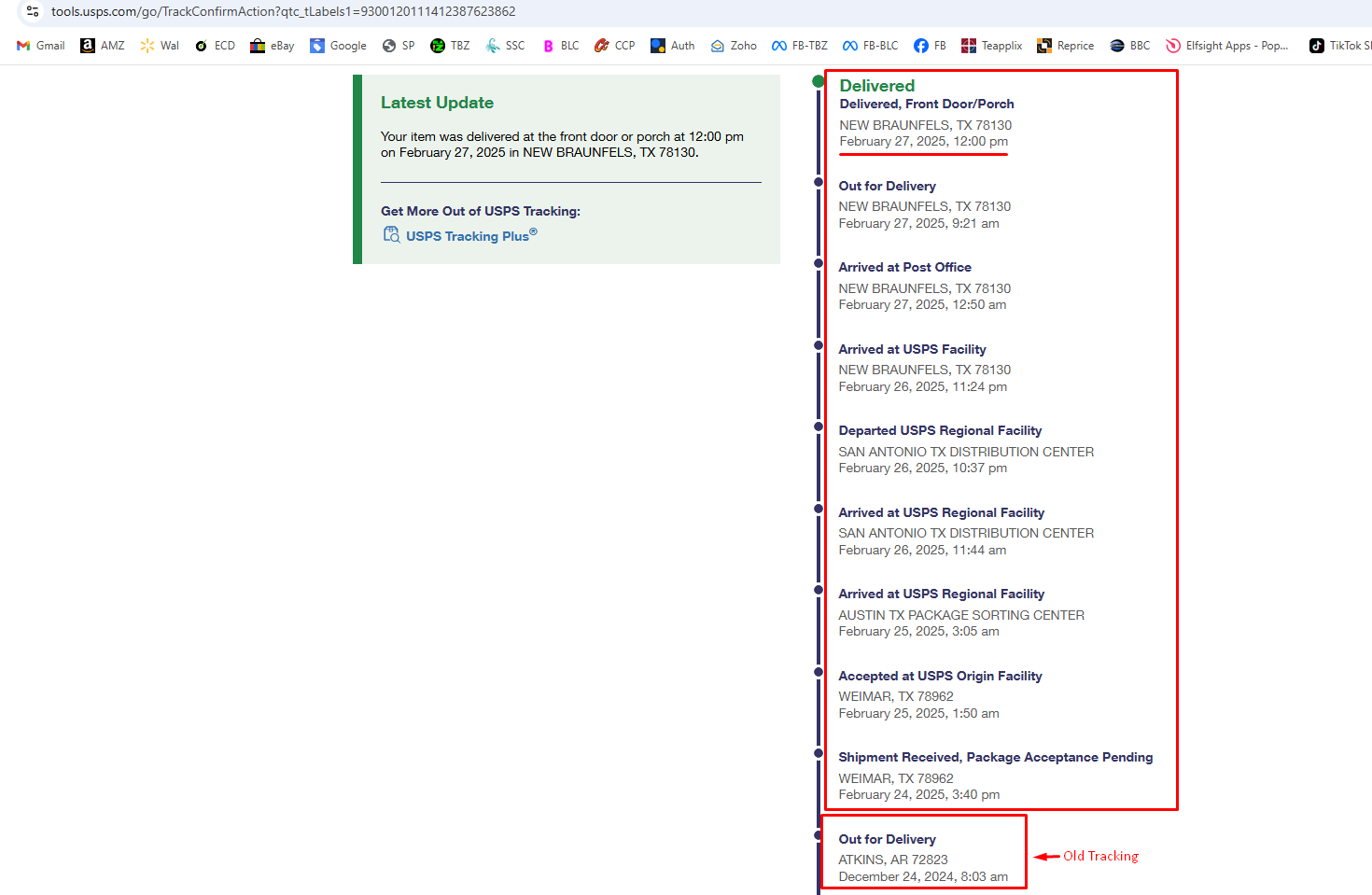This screenshot has height=895, width=1372.
Task: Open the AMZ Amazon bookmark
Action: (103, 46)
